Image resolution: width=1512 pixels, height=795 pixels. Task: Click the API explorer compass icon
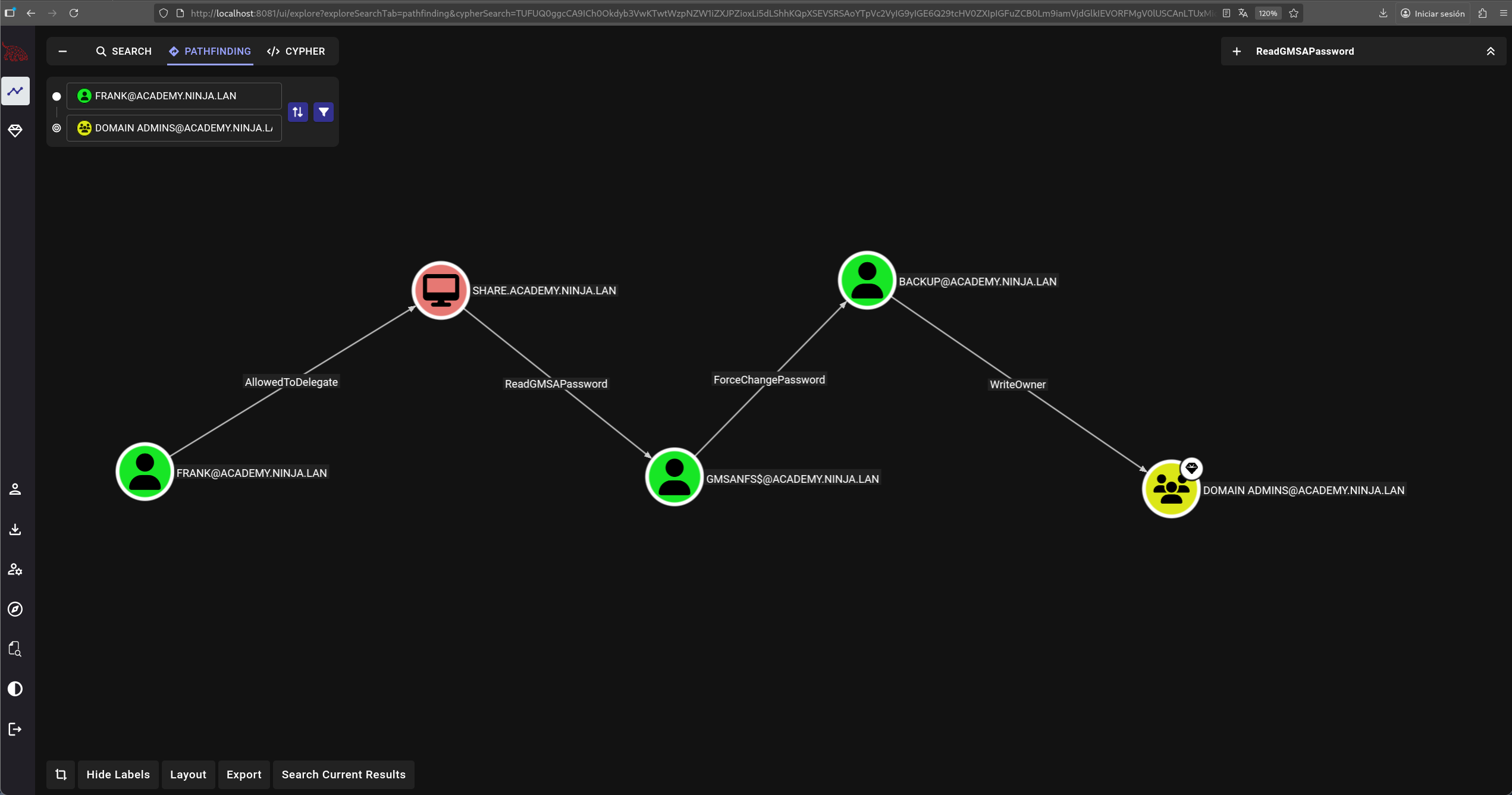coord(15,609)
